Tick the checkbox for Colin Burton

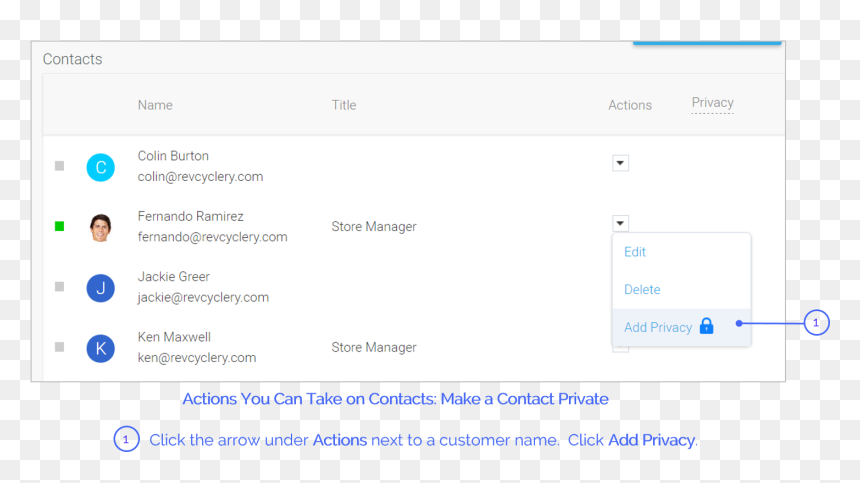(x=60, y=166)
